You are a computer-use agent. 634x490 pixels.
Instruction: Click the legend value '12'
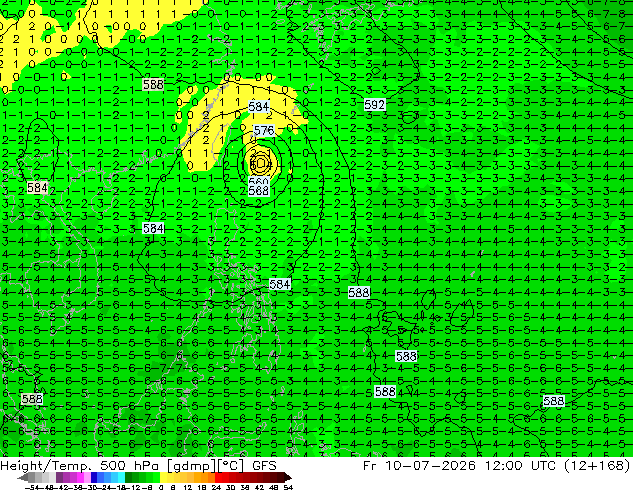click(x=187, y=487)
